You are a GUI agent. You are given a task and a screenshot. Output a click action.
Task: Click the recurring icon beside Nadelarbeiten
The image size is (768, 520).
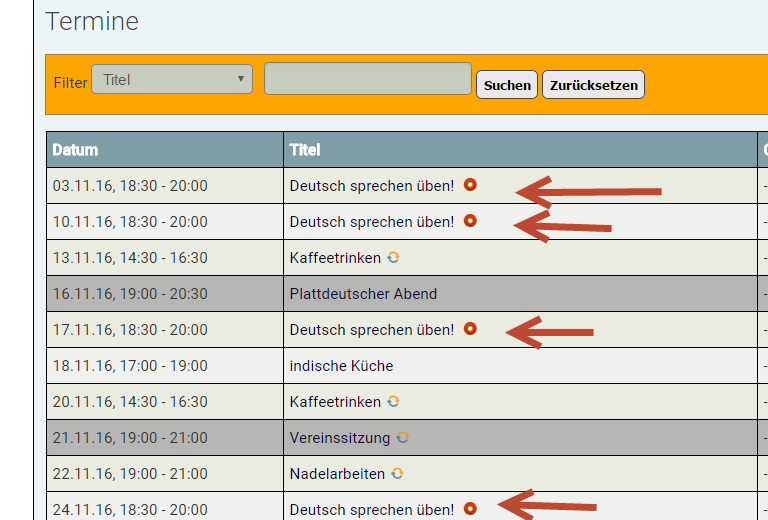(397, 473)
